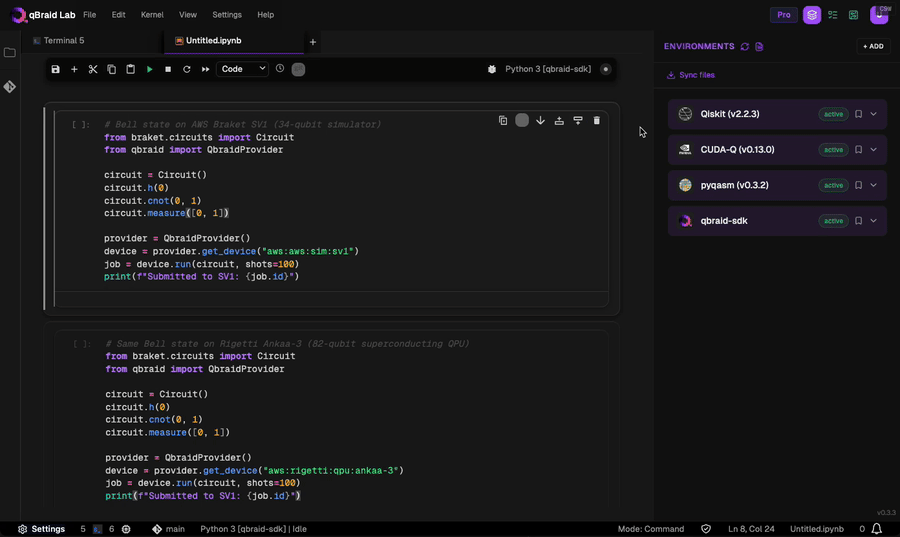Viewport: 900px width, 537px height.
Task: Click Python 3 [qbraid-sdk] | Idle status text
Action: click(x=253, y=529)
